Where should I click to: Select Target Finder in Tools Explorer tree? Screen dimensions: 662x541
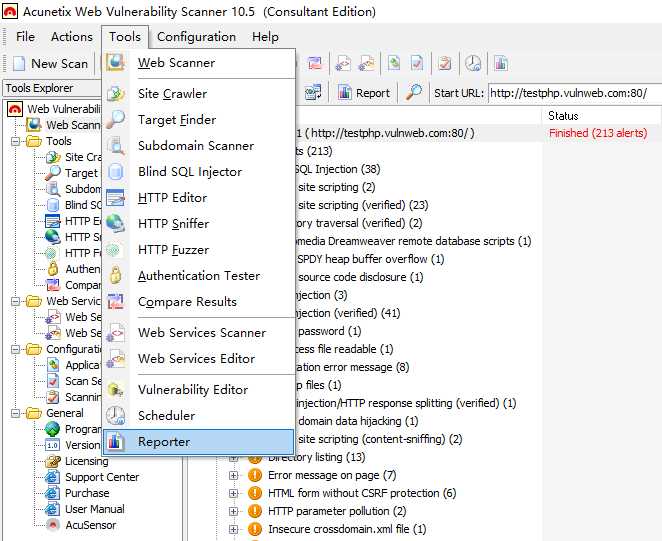coord(72,173)
